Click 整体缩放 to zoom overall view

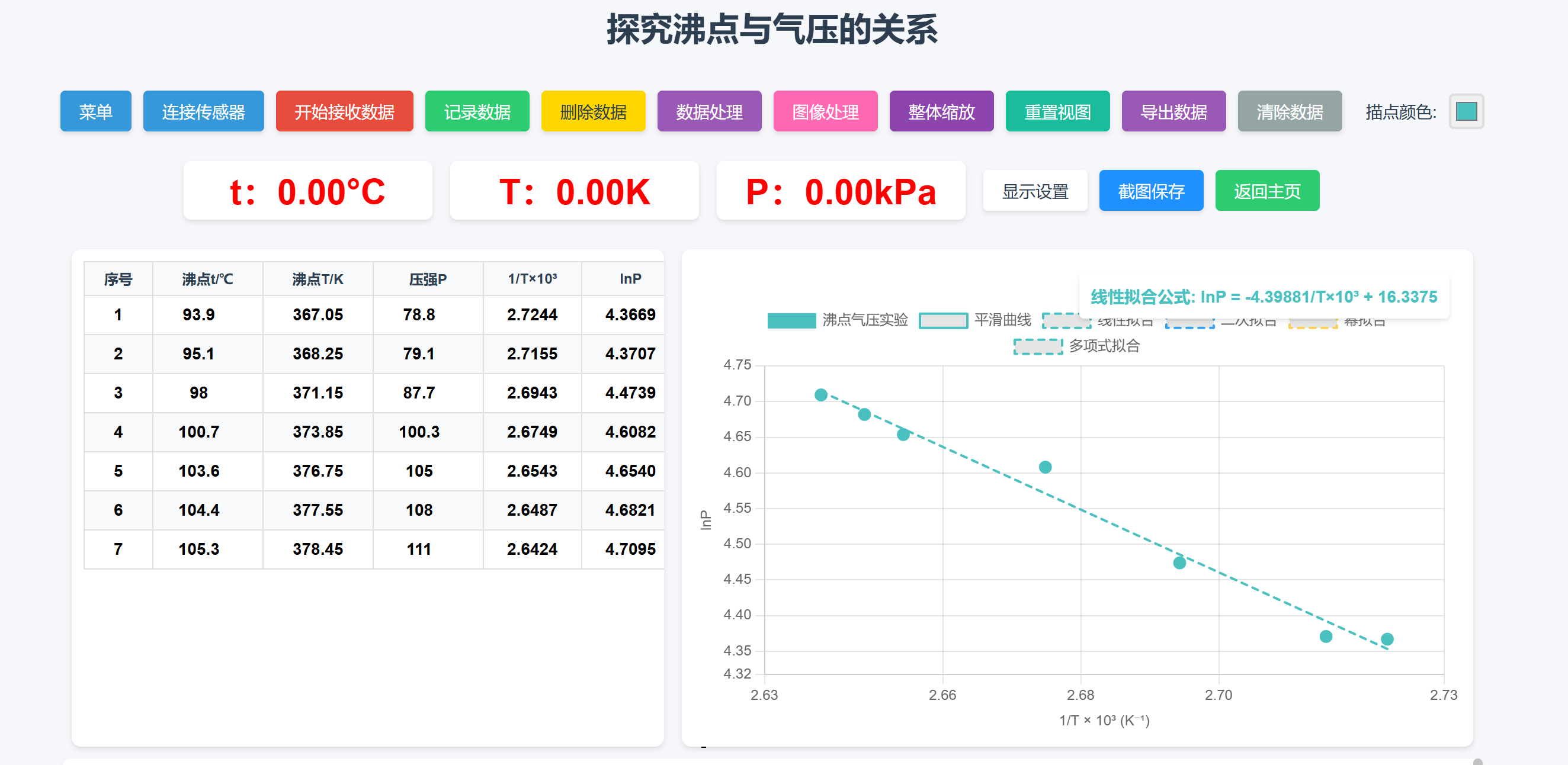click(x=941, y=111)
